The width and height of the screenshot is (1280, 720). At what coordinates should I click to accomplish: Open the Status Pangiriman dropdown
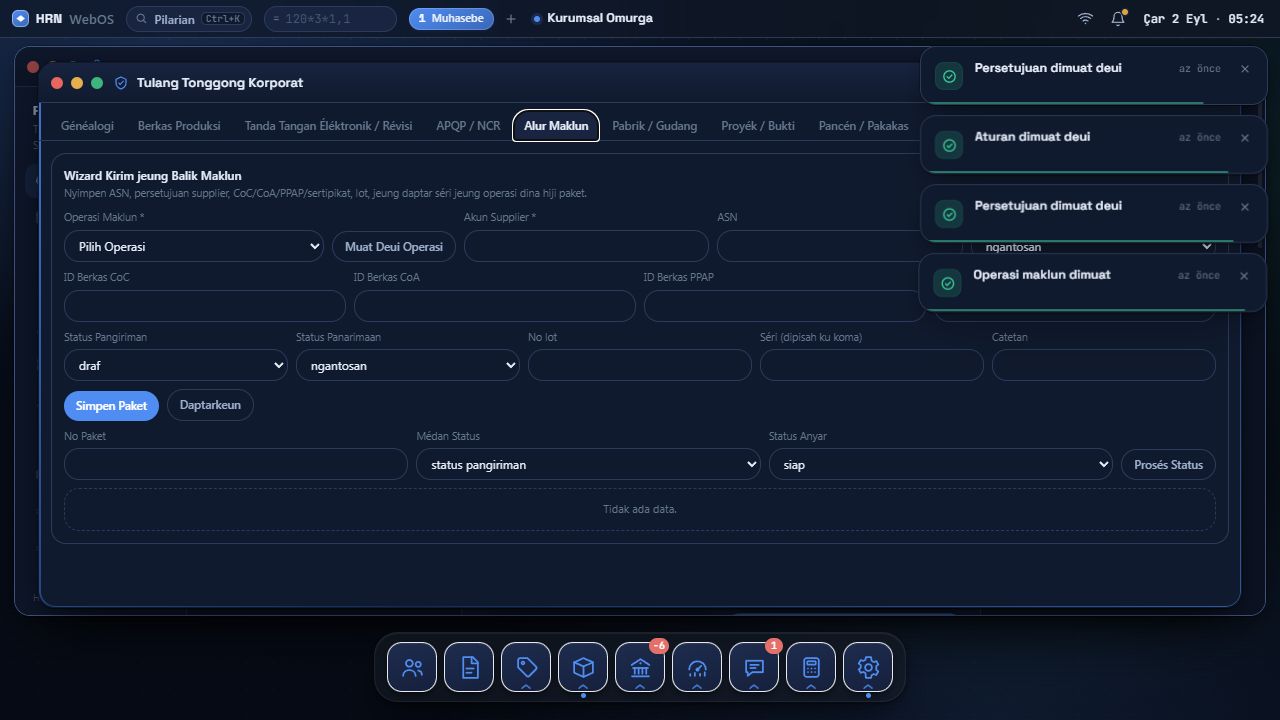click(x=176, y=365)
